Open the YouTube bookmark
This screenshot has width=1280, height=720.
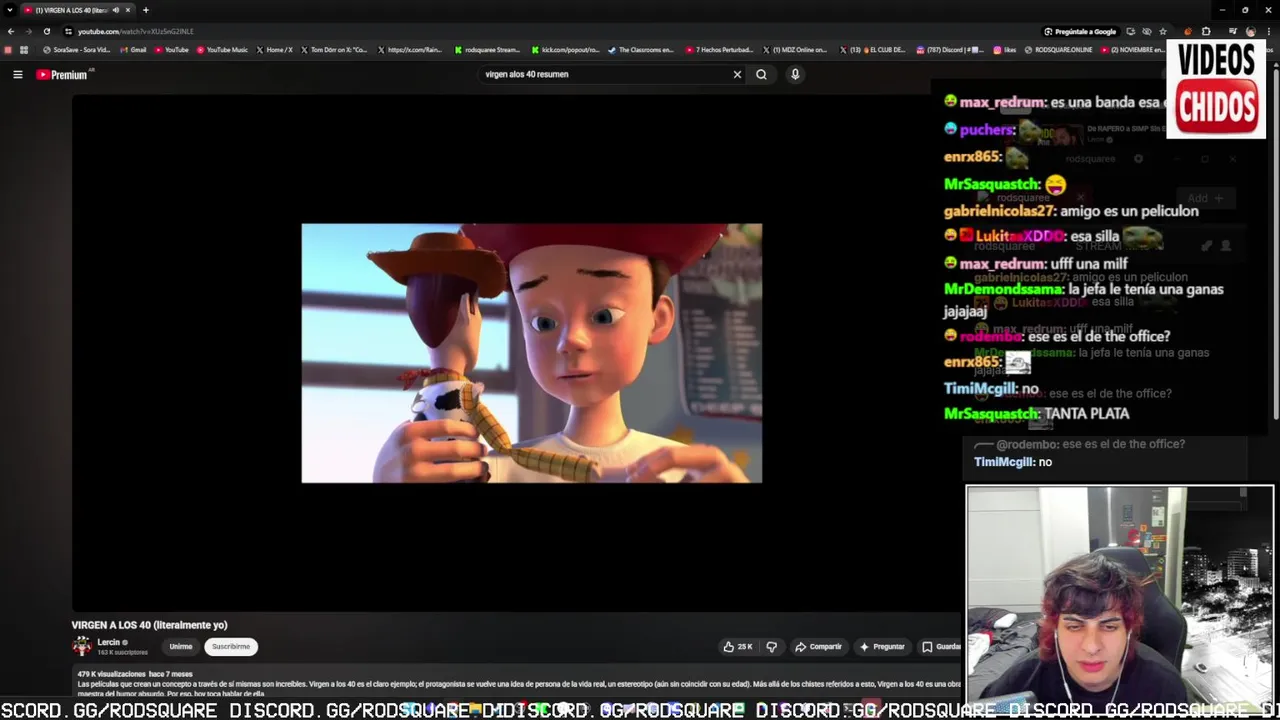click(x=172, y=50)
